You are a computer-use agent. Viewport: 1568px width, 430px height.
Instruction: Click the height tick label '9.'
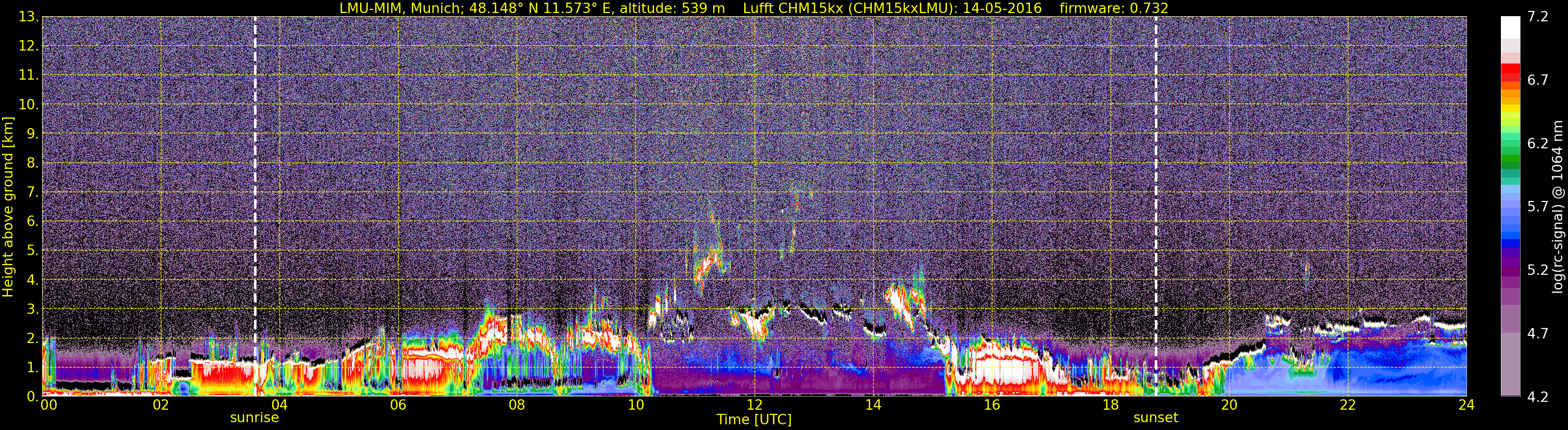[32, 133]
